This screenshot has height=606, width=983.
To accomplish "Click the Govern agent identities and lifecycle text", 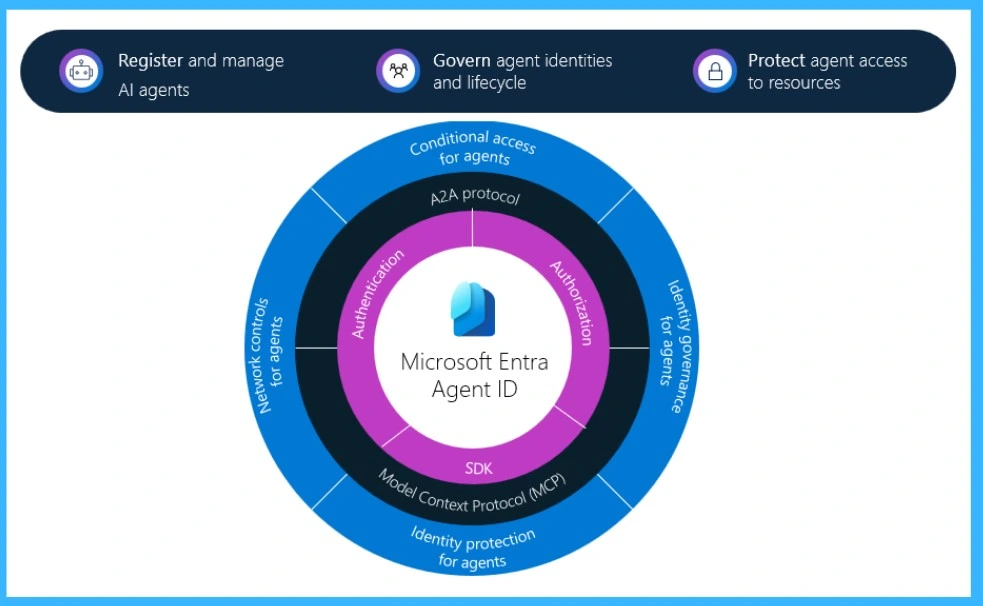I will [x=523, y=71].
